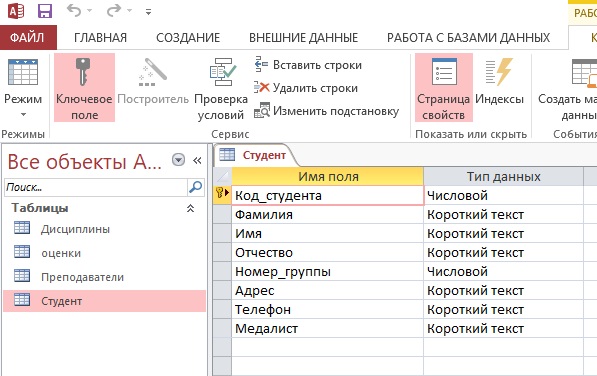Click the Access application logo icon

(16, 11)
